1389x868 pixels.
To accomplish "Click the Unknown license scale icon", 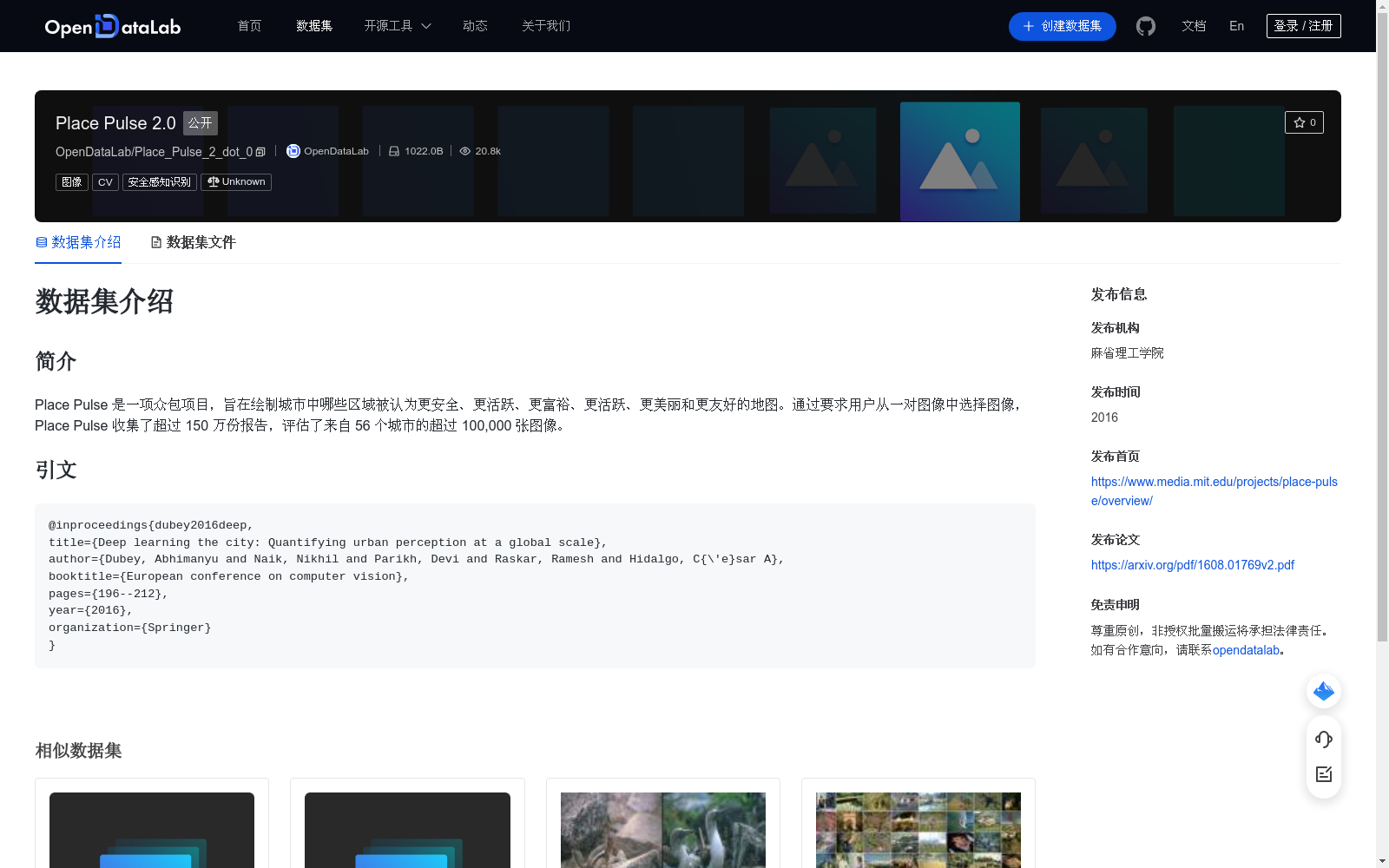I will [213, 181].
